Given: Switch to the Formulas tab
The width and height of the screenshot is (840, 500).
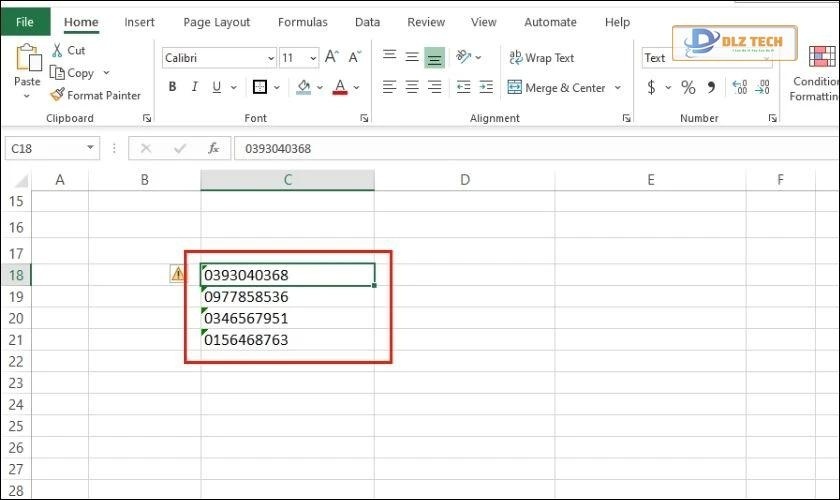Looking at the screenshot, I should pos(302,22).
